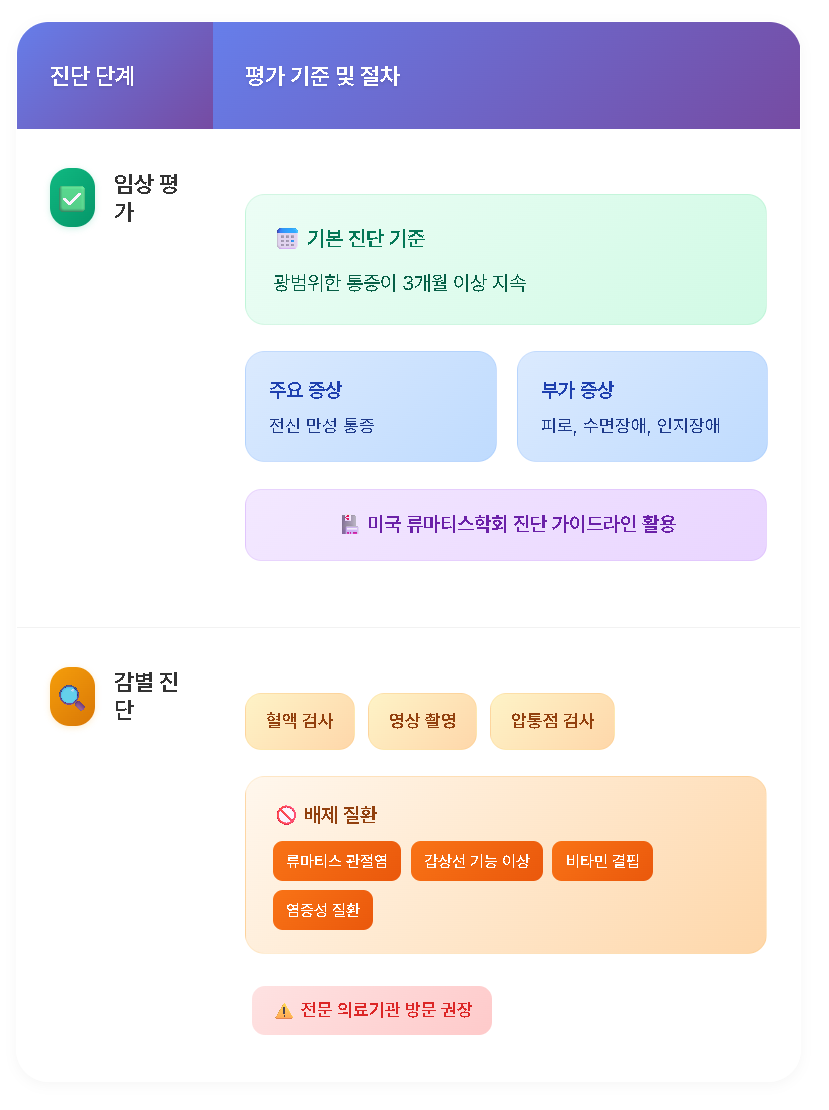This screenshot has height=1110, width=829.
Task: Click the 기본 진단 기준 green card
Action: 505,259
